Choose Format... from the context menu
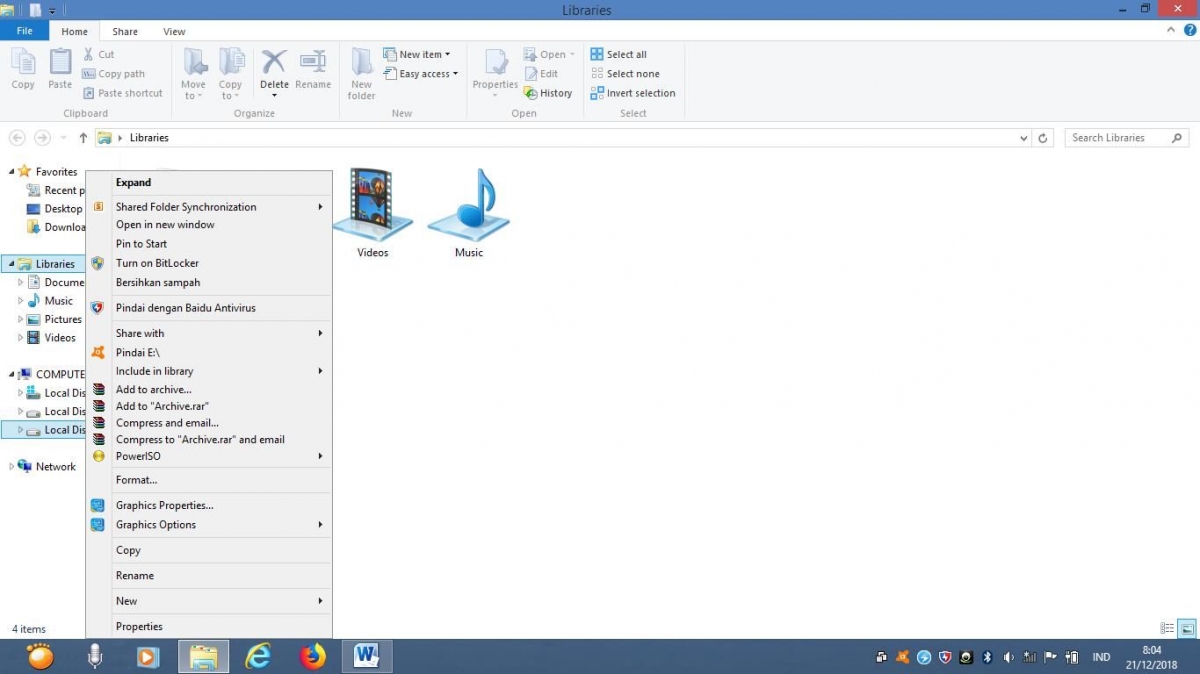 tap(136, 480)
